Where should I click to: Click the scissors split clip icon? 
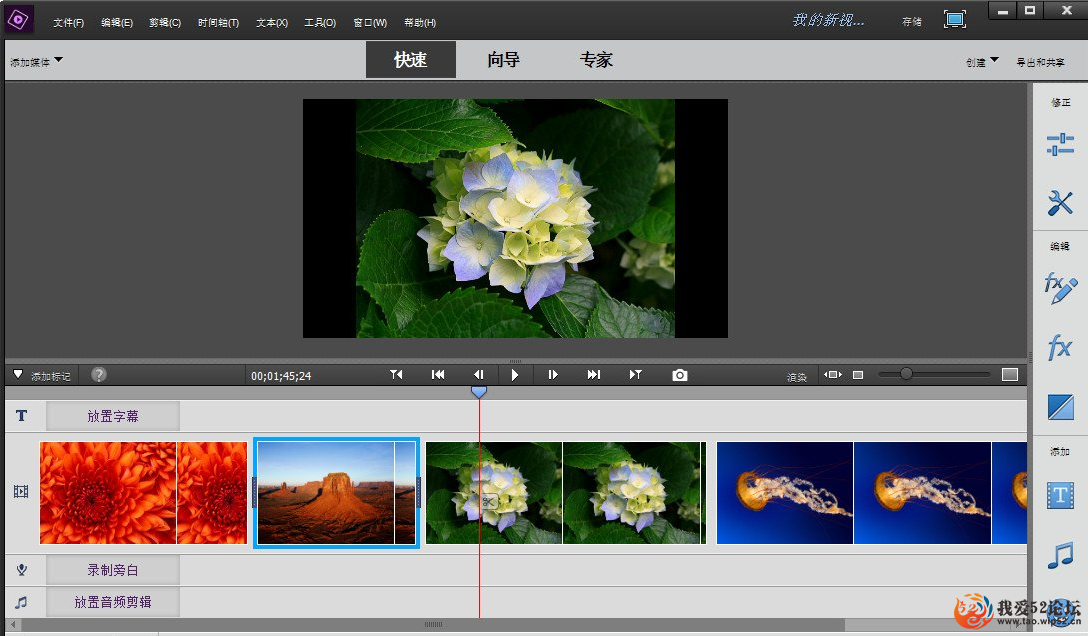point(488,501)
